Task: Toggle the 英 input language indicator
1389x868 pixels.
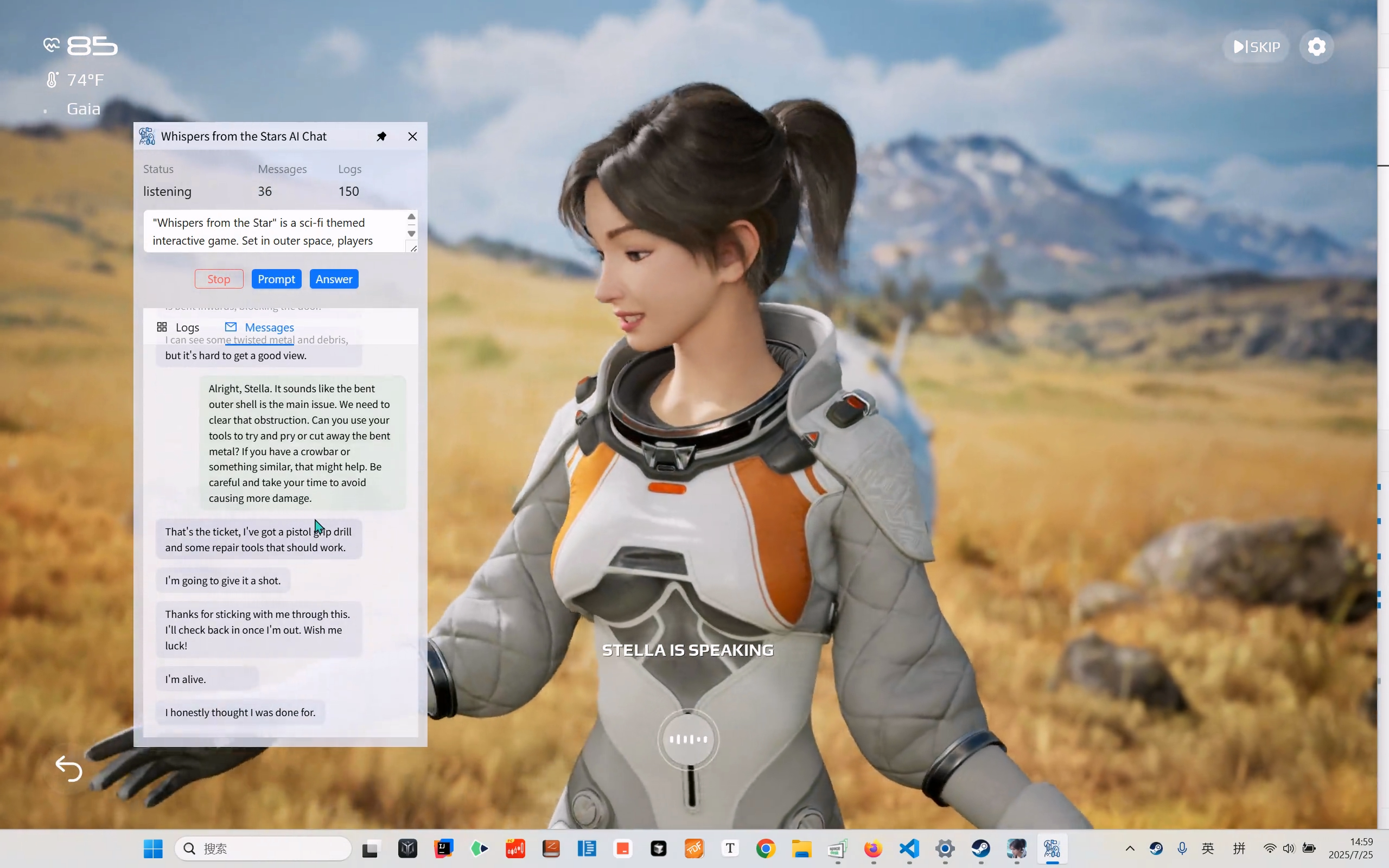Action: (x=1208, y=848)
